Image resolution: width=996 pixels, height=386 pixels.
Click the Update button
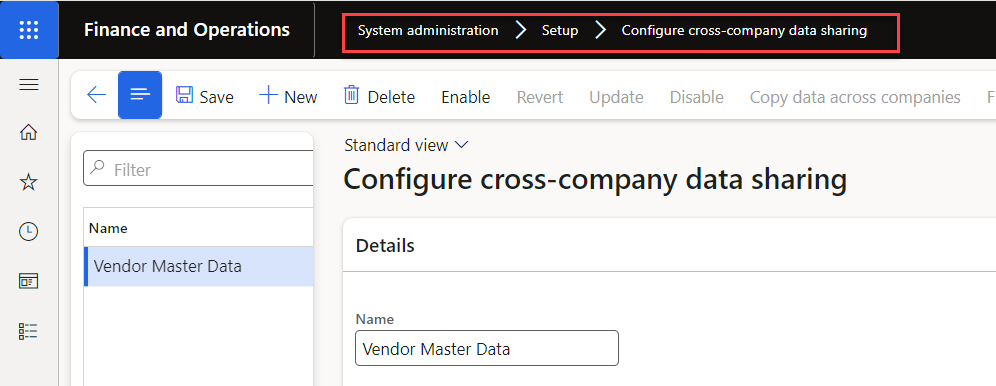[x=616, y=97]
